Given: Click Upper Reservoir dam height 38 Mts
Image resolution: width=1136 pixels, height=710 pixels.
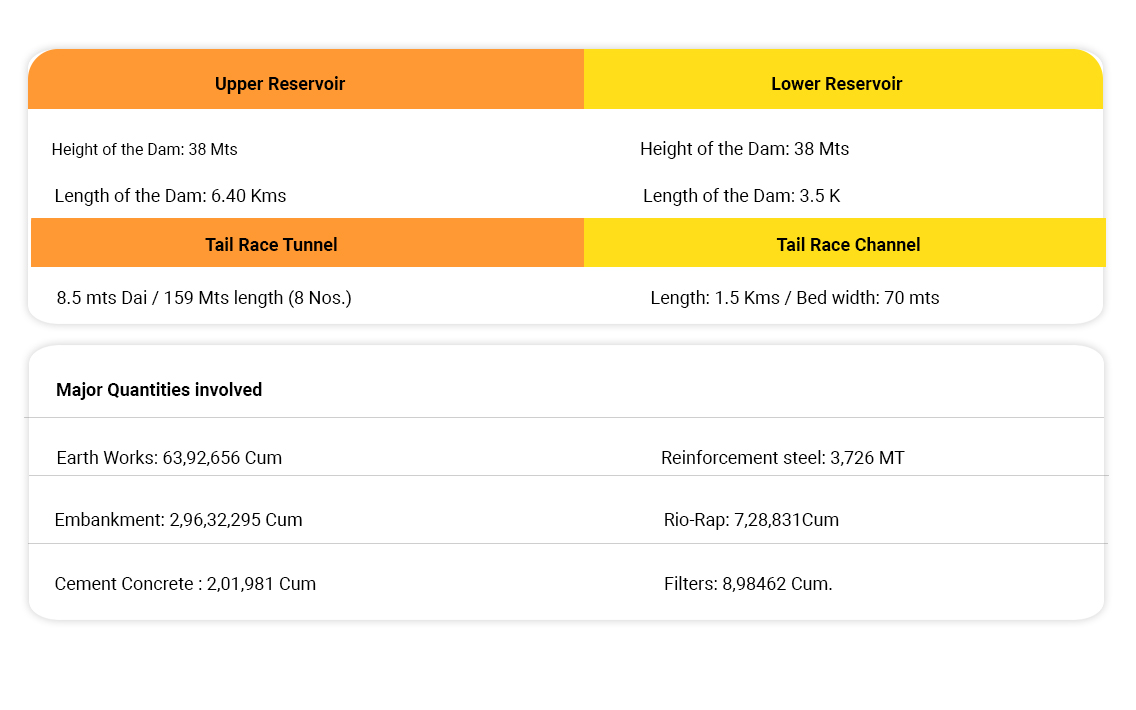Looking at the screenshot, I should (x=145, y=150).
